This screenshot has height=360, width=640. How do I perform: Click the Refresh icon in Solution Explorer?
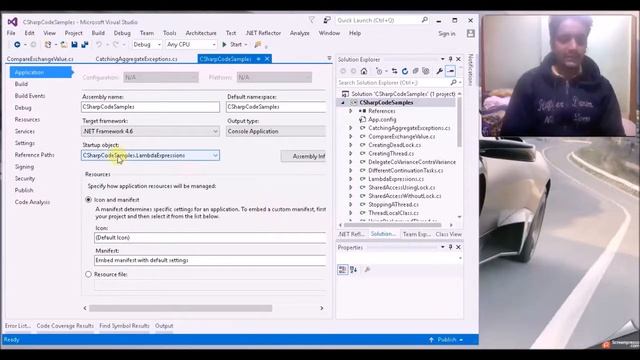(x=405, y=71)
